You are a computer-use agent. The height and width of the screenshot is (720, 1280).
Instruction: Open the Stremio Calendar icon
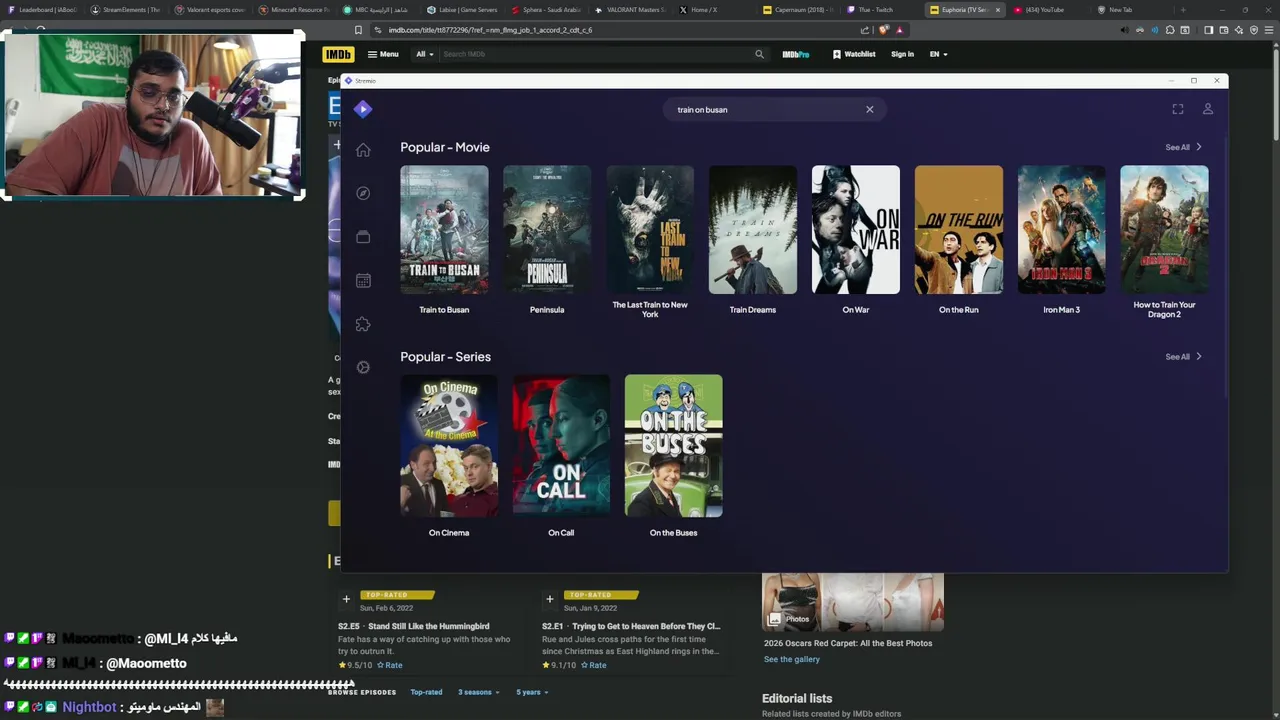point(363,281)
